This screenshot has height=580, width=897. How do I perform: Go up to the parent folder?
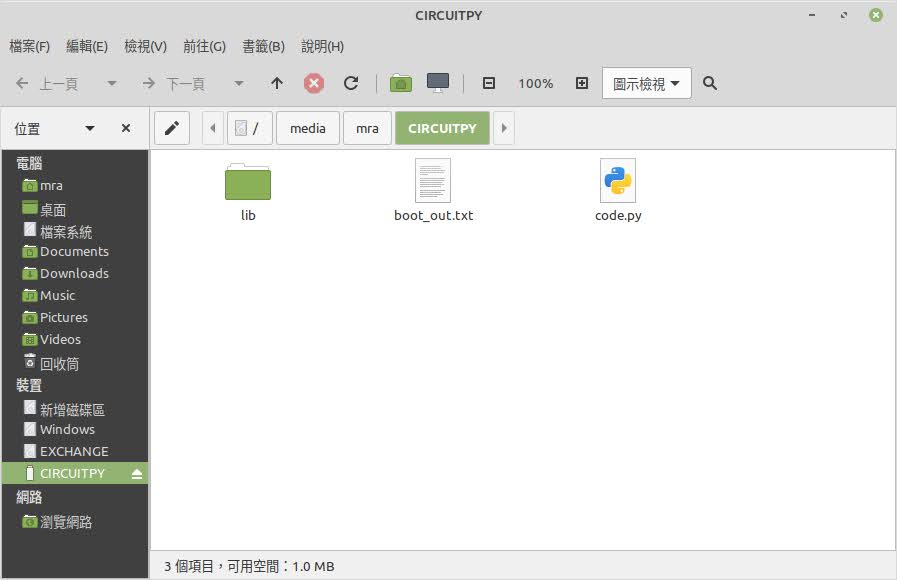coord(277,84)
